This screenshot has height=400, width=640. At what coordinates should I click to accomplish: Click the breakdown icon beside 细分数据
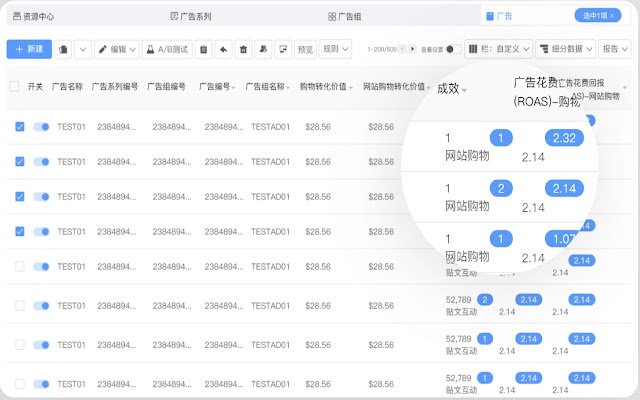[x=544, y=49]
